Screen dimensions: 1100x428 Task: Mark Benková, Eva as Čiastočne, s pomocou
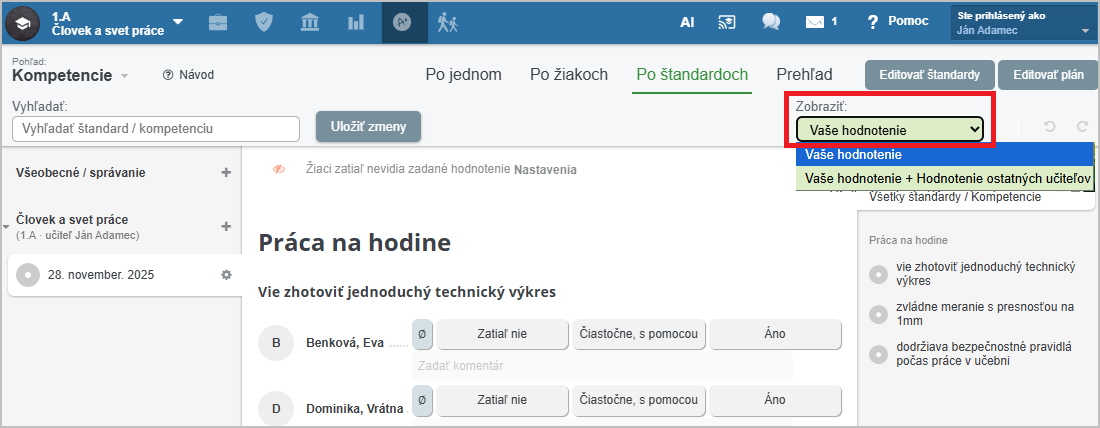[x=640, y=334]
